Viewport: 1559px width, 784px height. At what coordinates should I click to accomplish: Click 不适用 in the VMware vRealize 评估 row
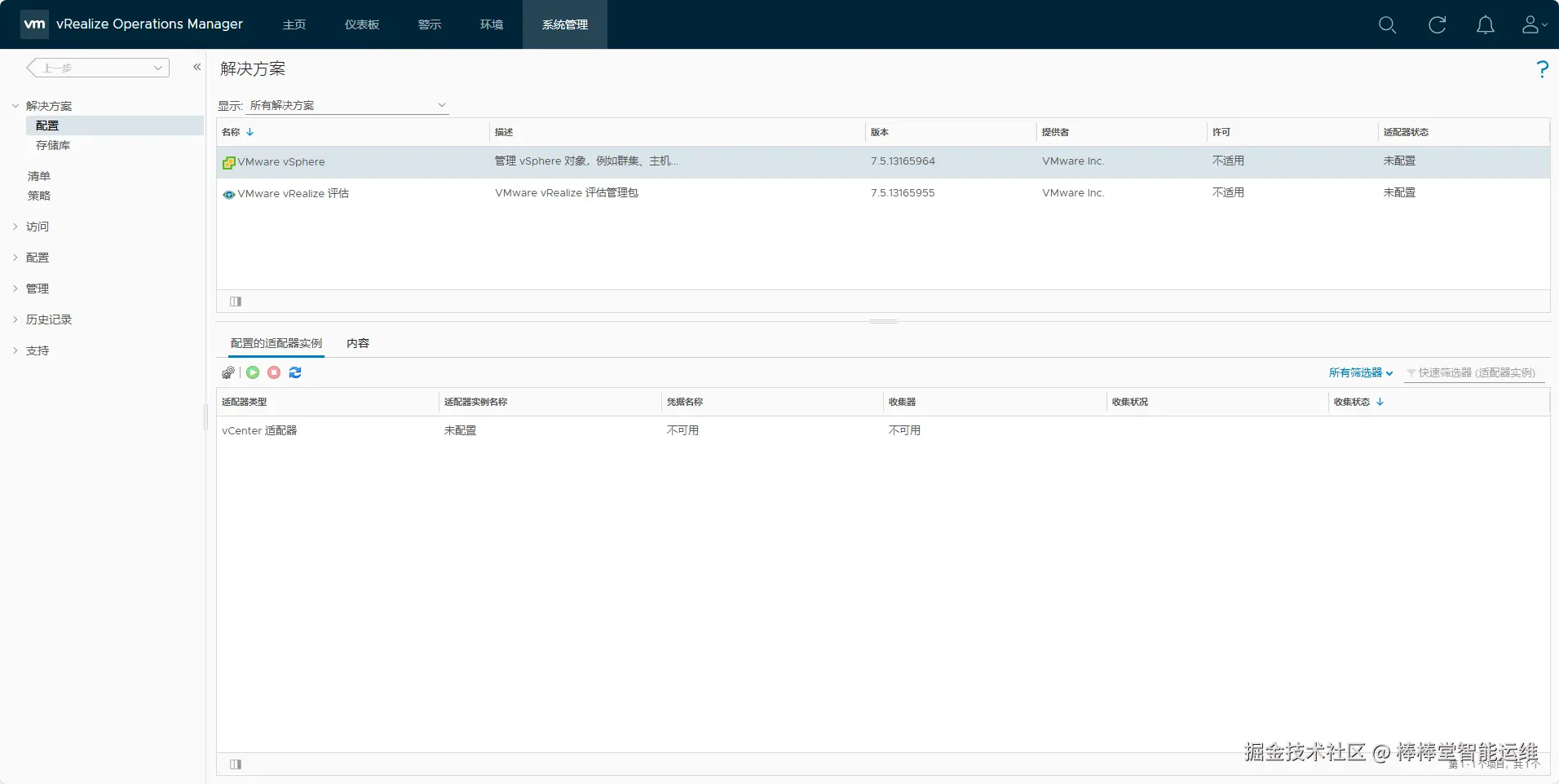point(1228,193)
